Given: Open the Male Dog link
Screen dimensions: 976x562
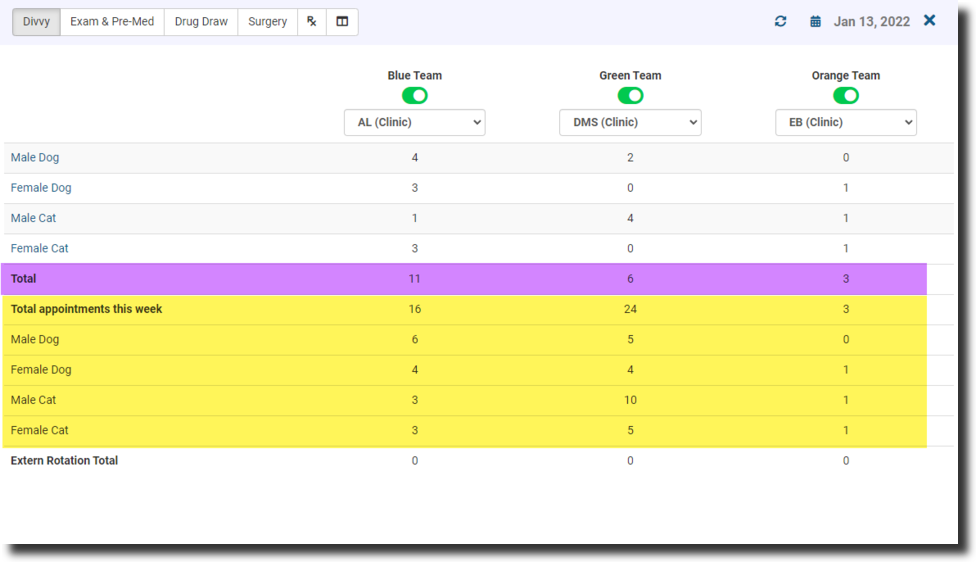Looking at the screenshot, I should click(35, 158).
